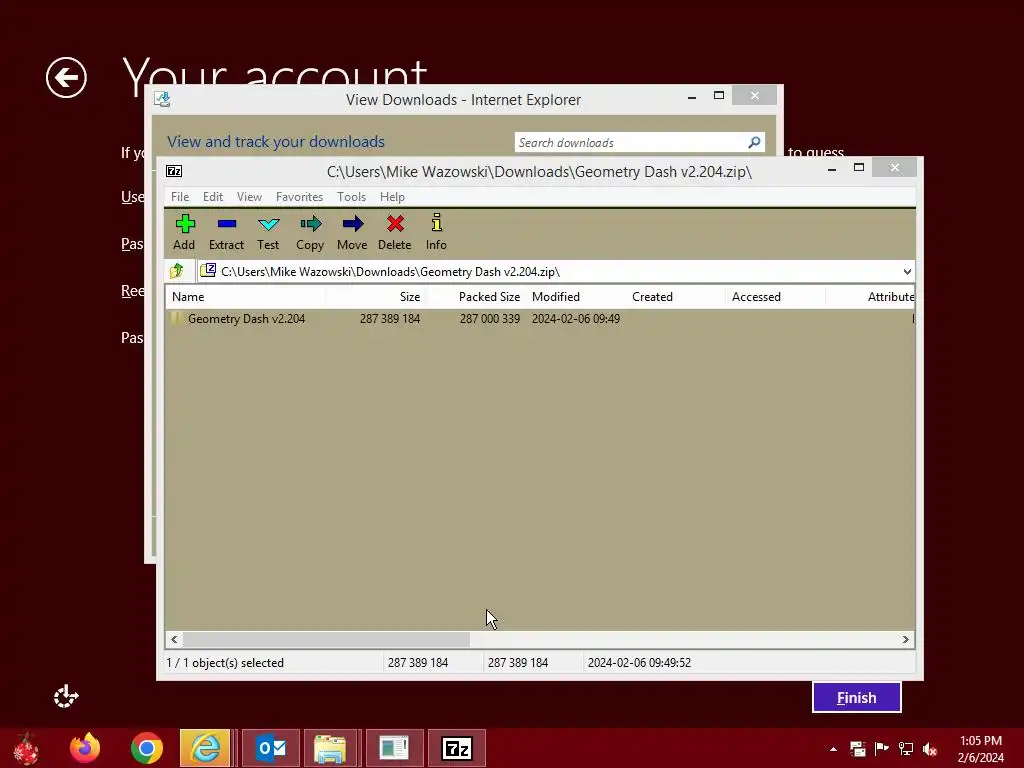This screenshot has height=768, width=1024.
Task: Open the Action Center flag icon
Action: pos(882,748)
